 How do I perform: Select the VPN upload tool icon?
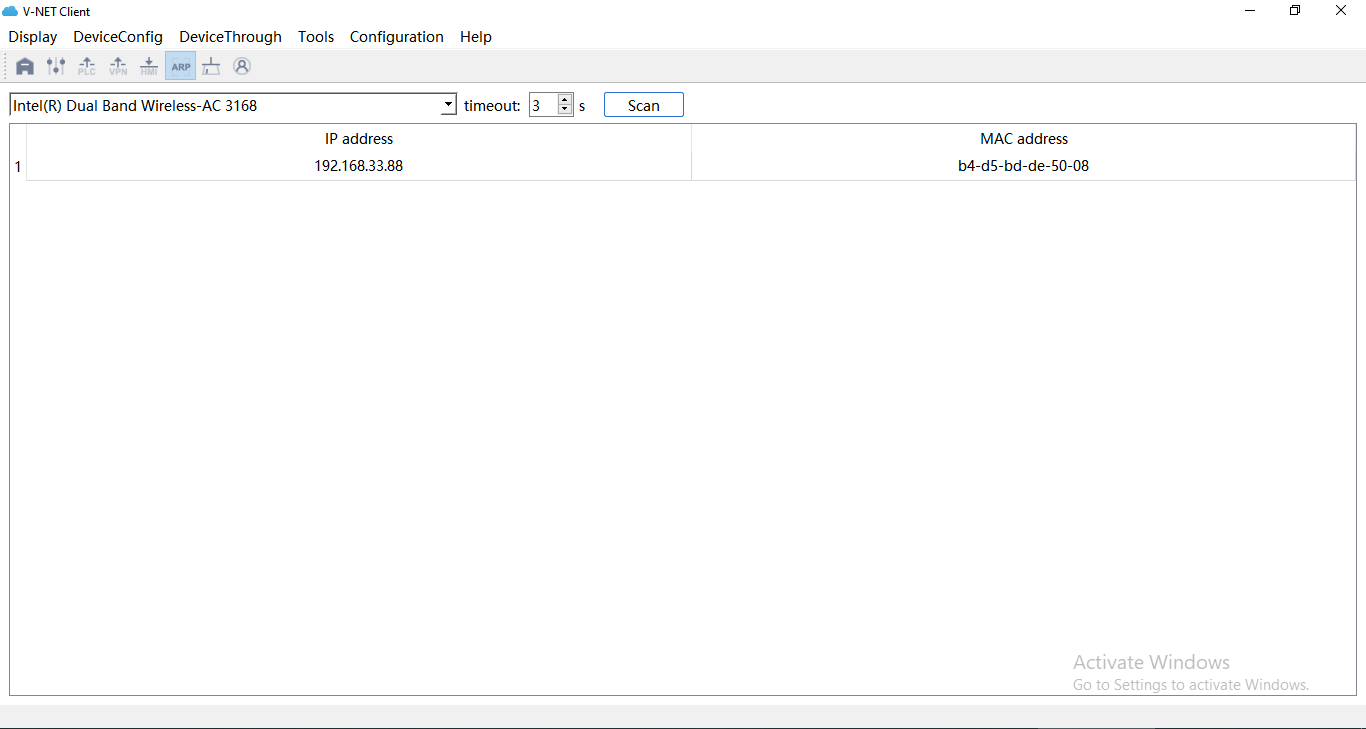(x=117, y=66)
